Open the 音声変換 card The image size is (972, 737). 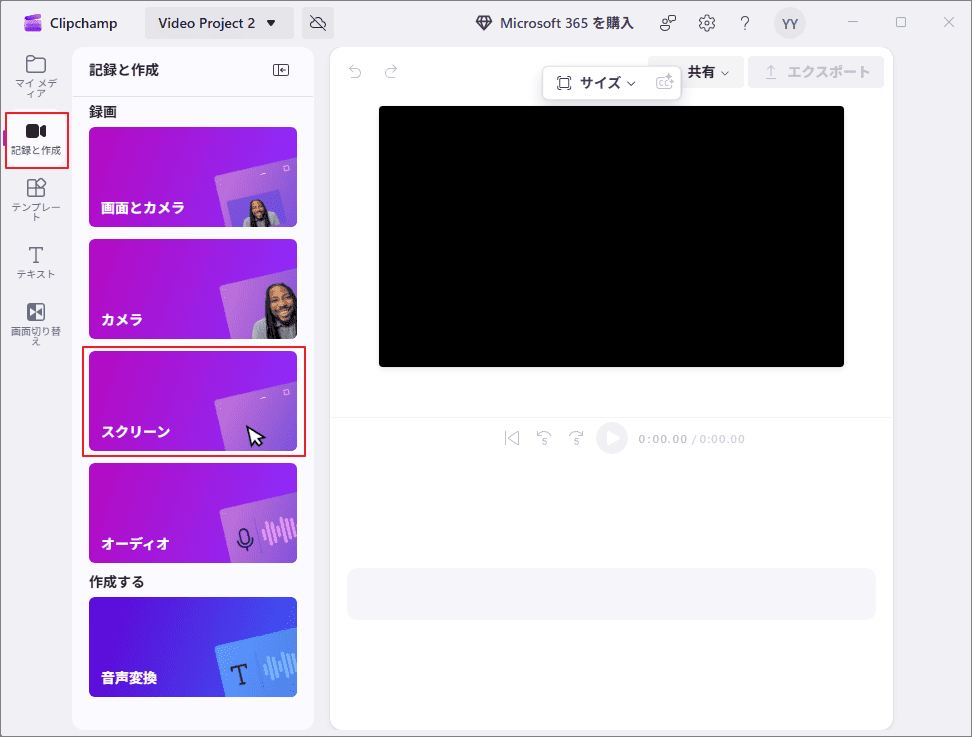tap(193, 647)
